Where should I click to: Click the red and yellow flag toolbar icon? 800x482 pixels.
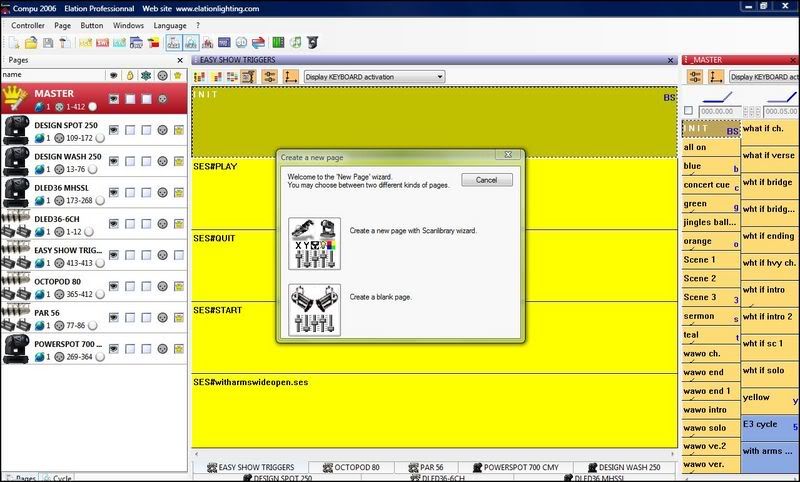pyautogui.click(x=154, y=43)
